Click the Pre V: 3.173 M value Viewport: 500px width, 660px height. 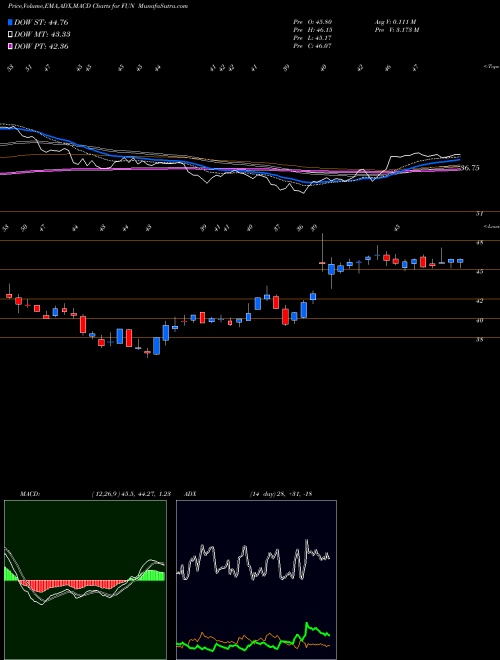[x=398, y=30]
